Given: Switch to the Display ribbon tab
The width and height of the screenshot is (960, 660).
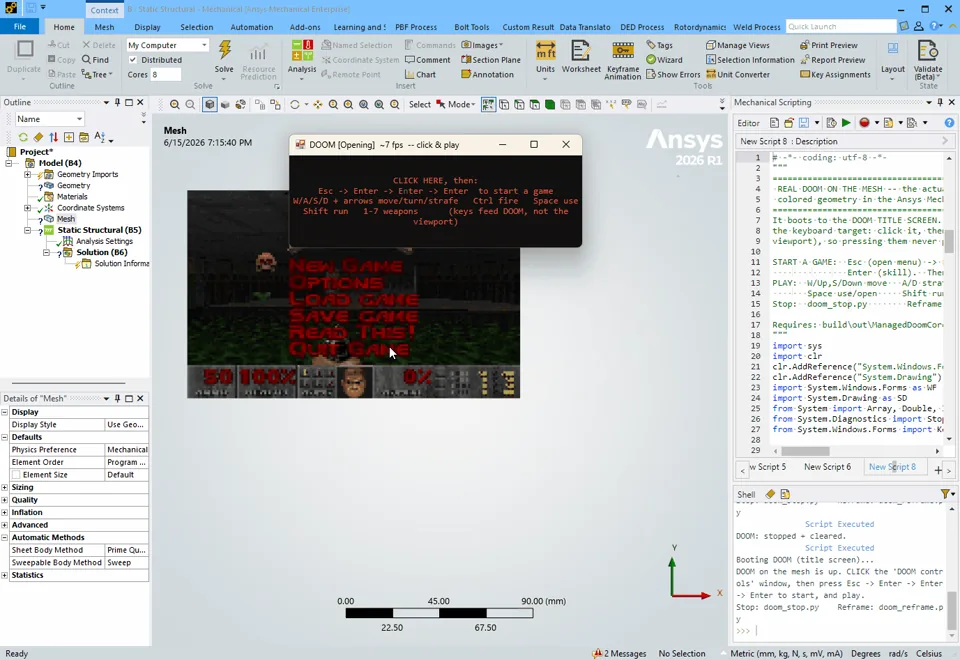Looking at the screenshot, I should click(x=147, y=27).
